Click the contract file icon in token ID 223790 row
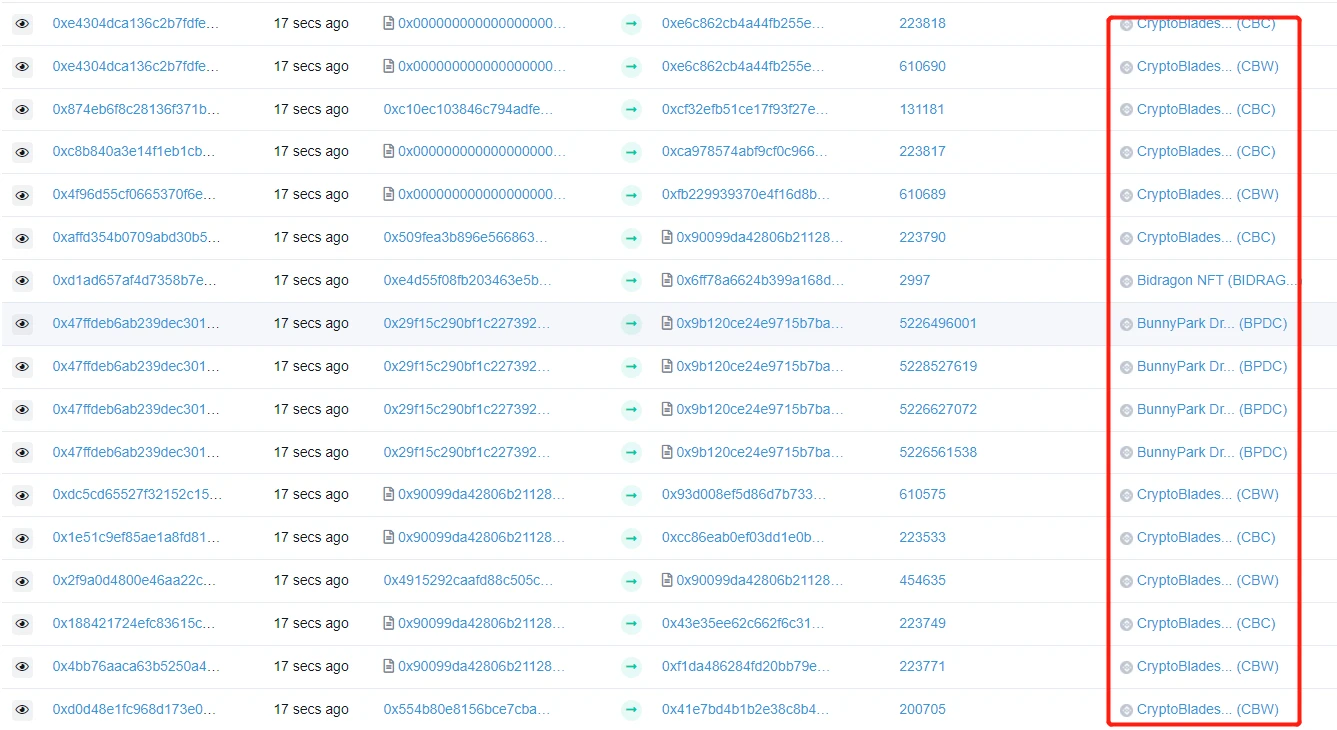 pos(667,238)
